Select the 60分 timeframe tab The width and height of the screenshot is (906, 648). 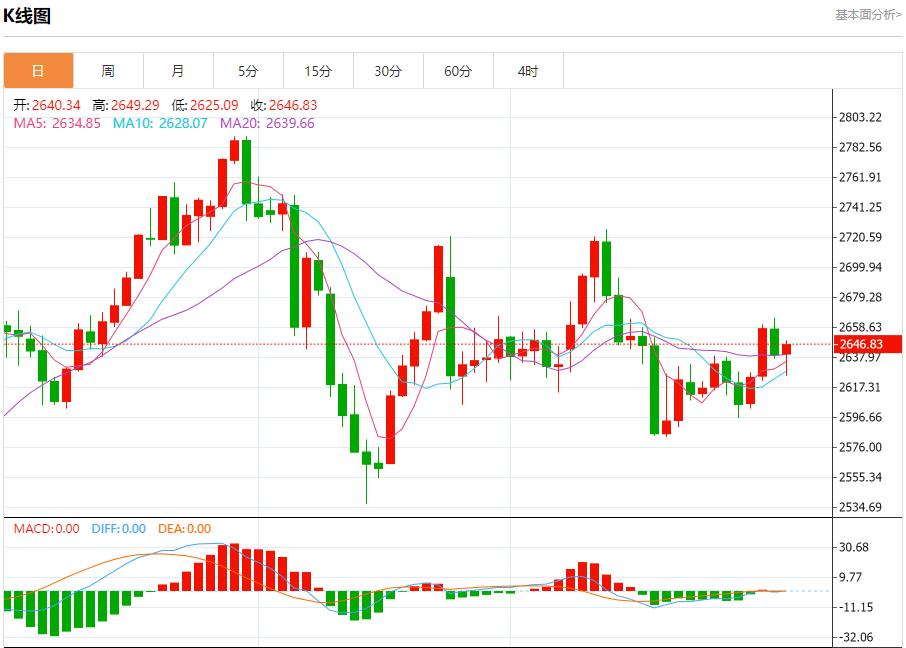458,71
